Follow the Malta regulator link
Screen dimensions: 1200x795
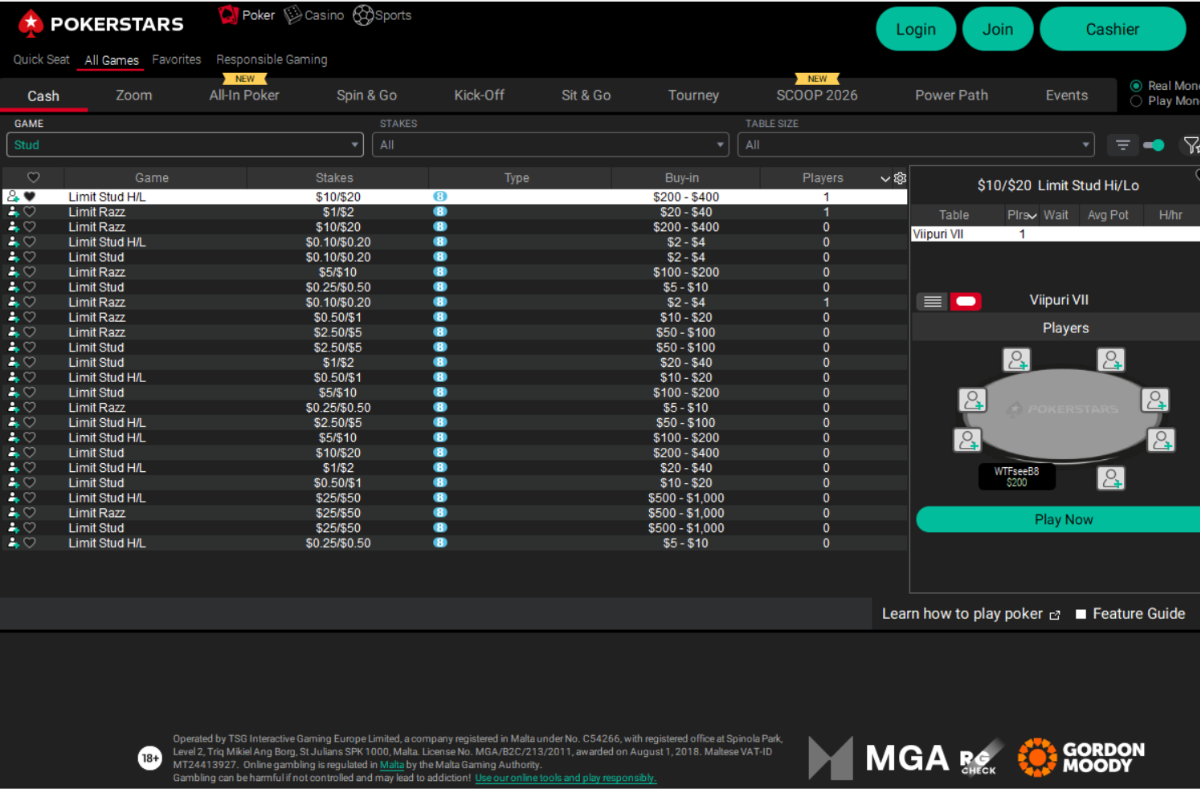[x=392, y=765]
